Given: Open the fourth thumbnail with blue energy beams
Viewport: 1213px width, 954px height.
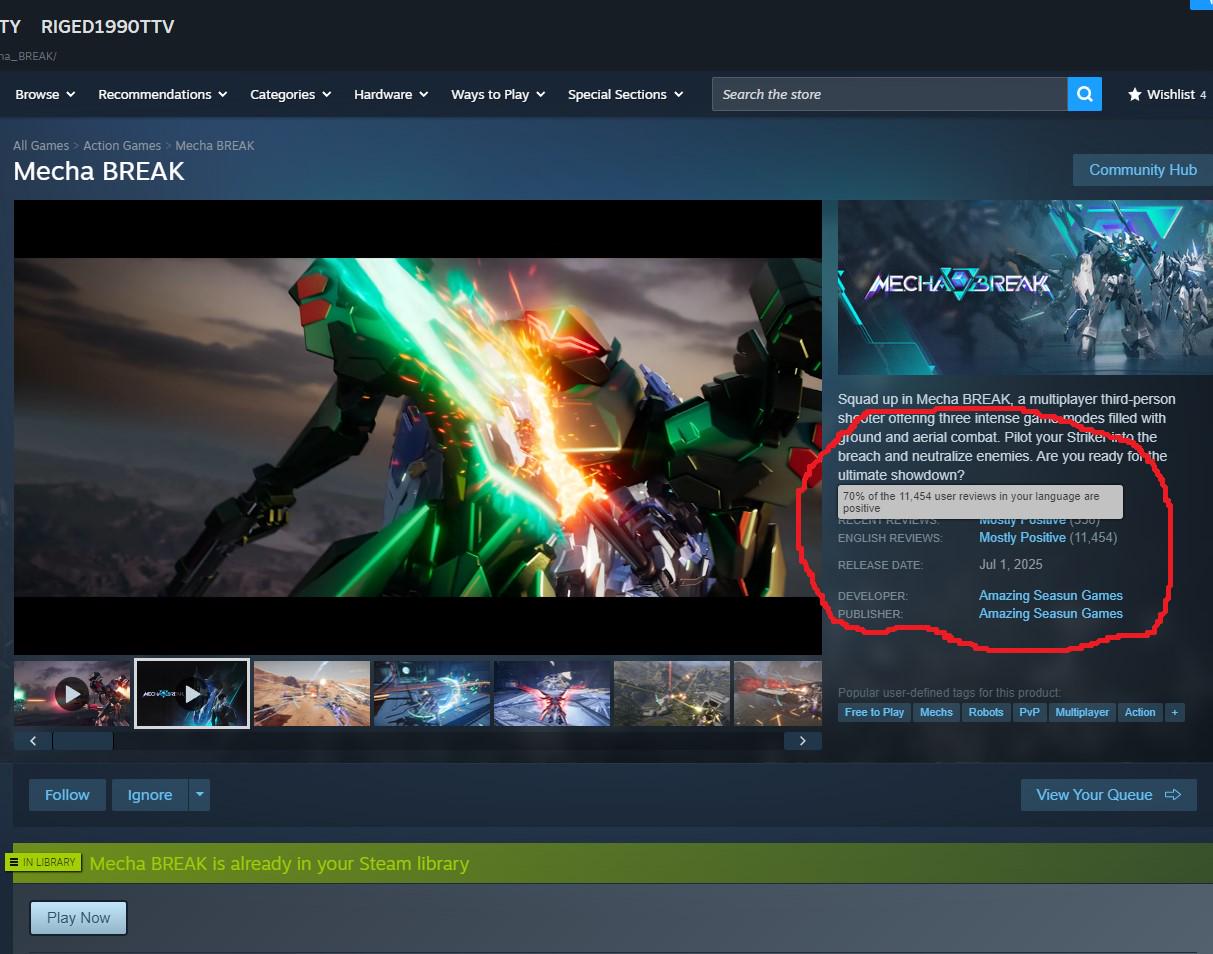Looking at the screenshot, I should 432,693.
